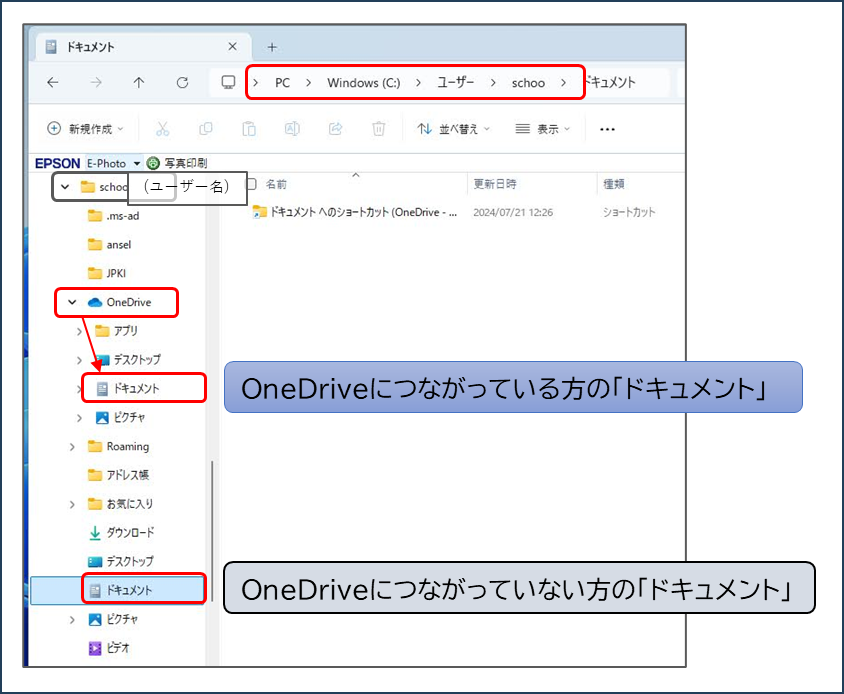This screenshot has width=844, height=694.
Task: Navigate back with the Back arrow
Action: pyautogui.click(x=53, y=83)
